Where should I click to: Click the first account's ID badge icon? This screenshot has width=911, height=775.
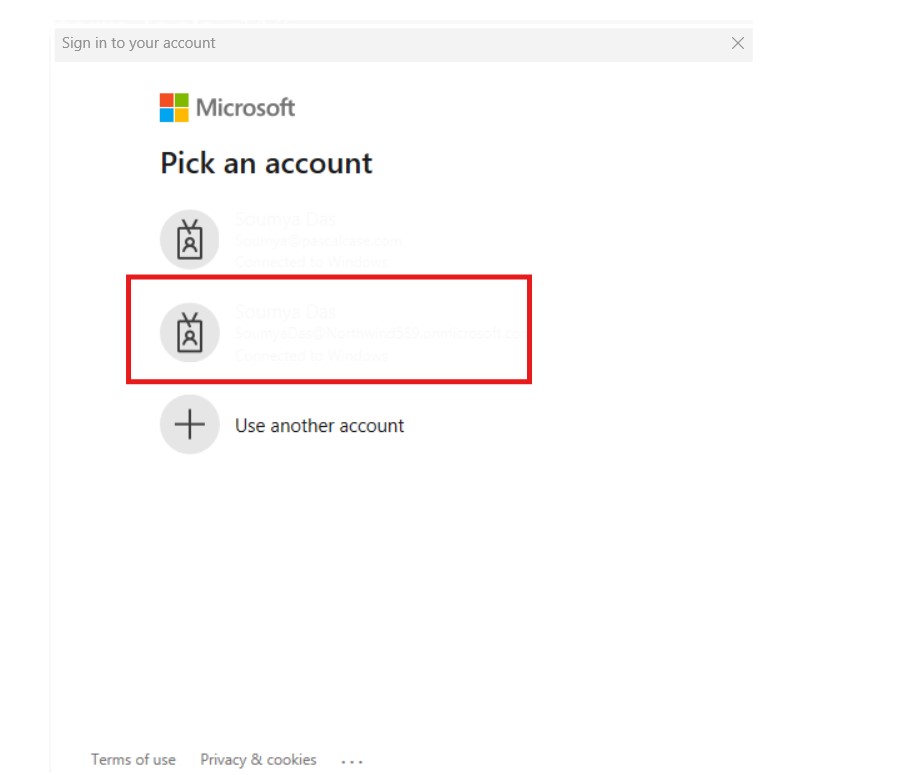click(x=189, y=240)
